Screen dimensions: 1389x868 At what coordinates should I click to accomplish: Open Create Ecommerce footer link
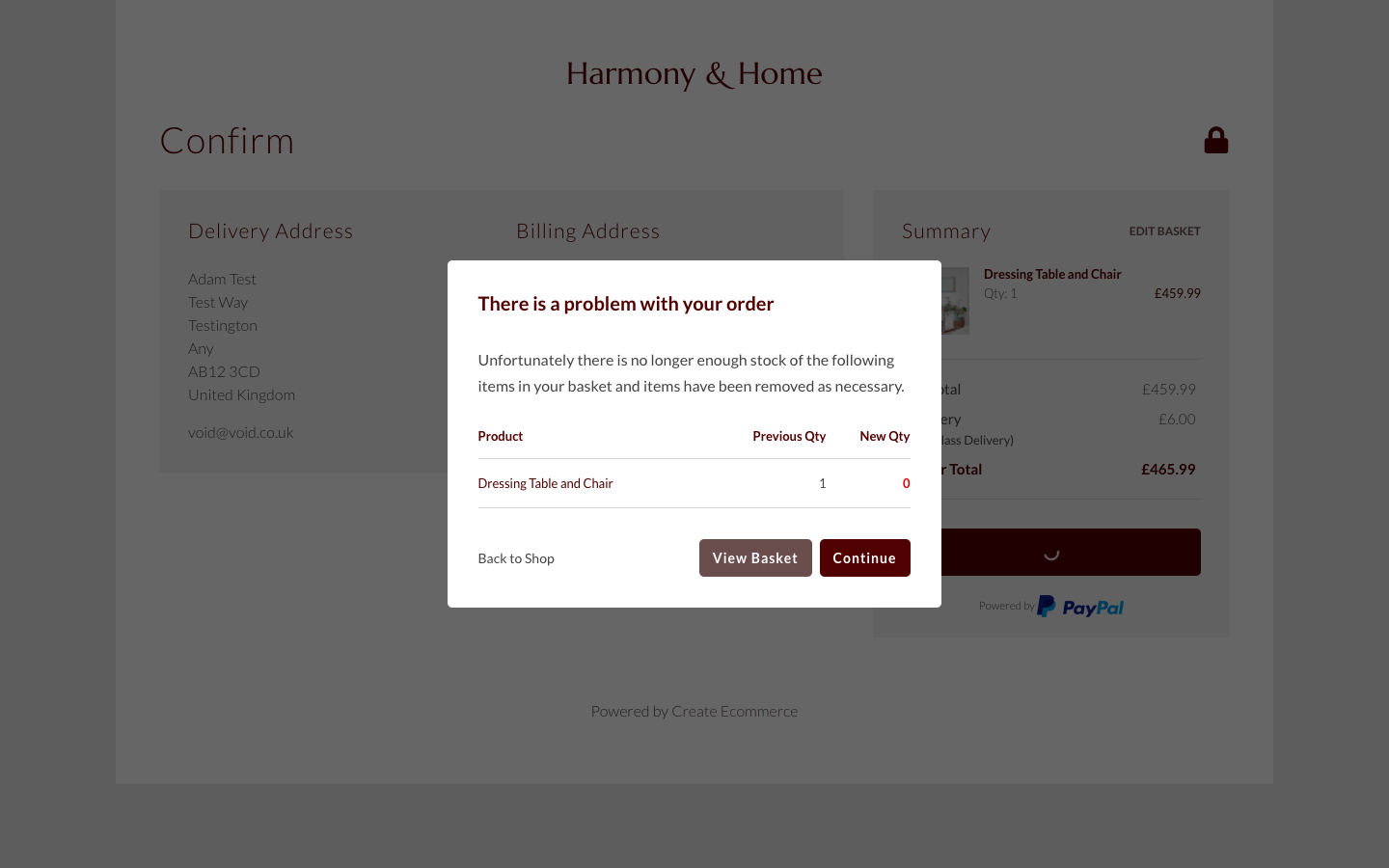[x=734, y=712]
